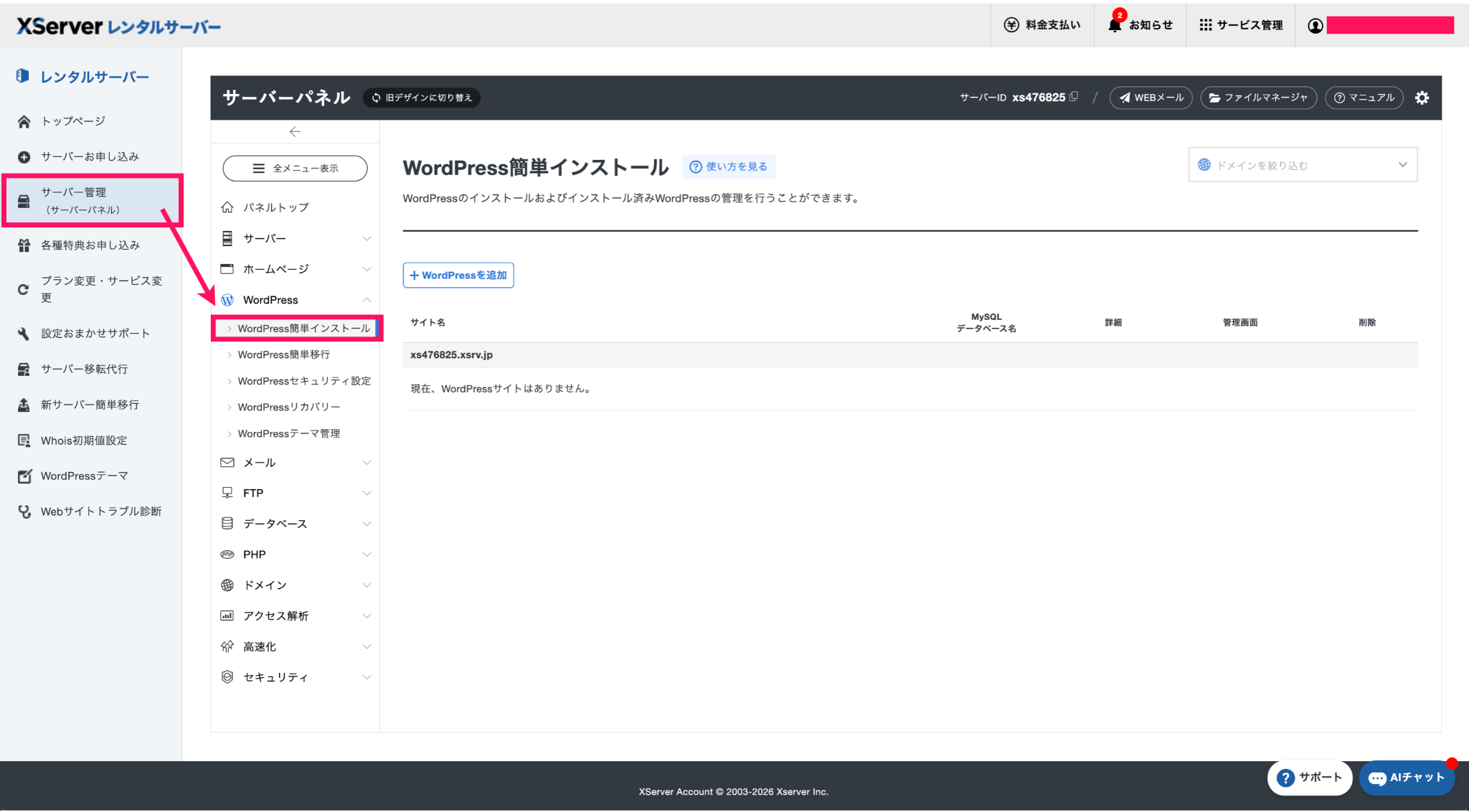Expand the データベース section chevron
Image resolution: width=1469 pixels, height=812 pixels.
pyautogui.click(x=367, y=524)
